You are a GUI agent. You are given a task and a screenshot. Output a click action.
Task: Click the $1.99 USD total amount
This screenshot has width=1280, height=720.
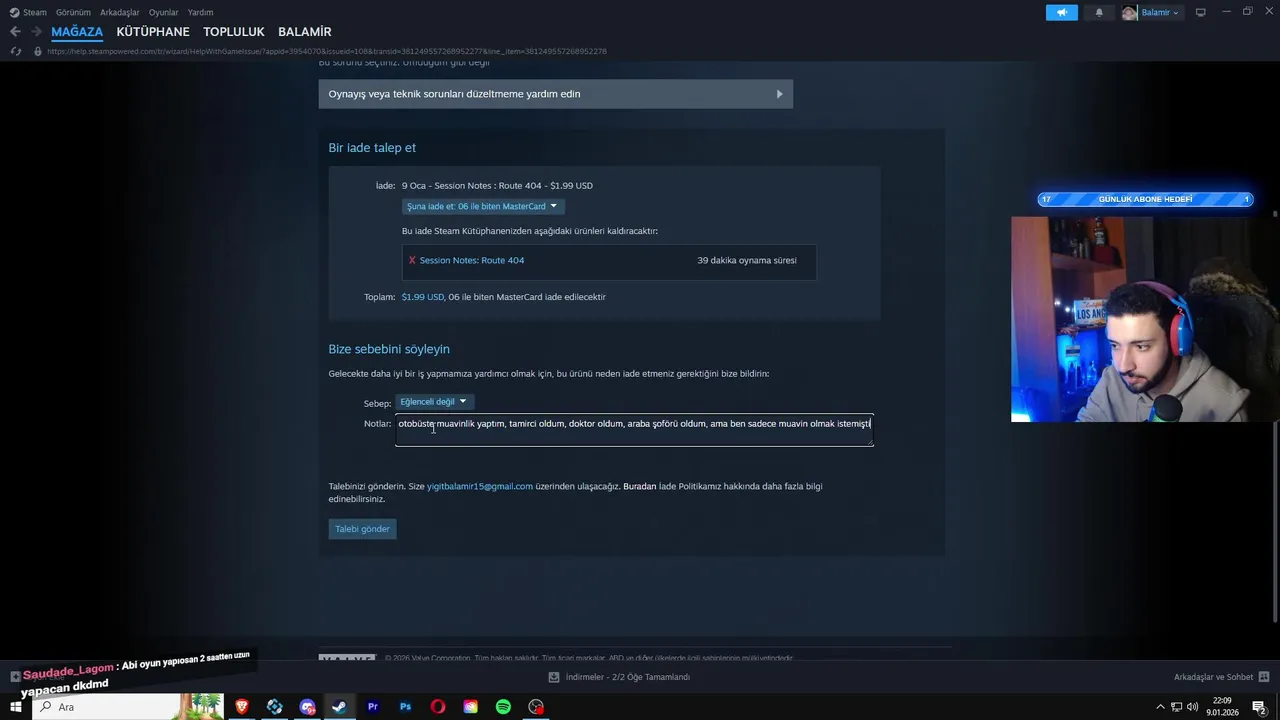point(422,297)
